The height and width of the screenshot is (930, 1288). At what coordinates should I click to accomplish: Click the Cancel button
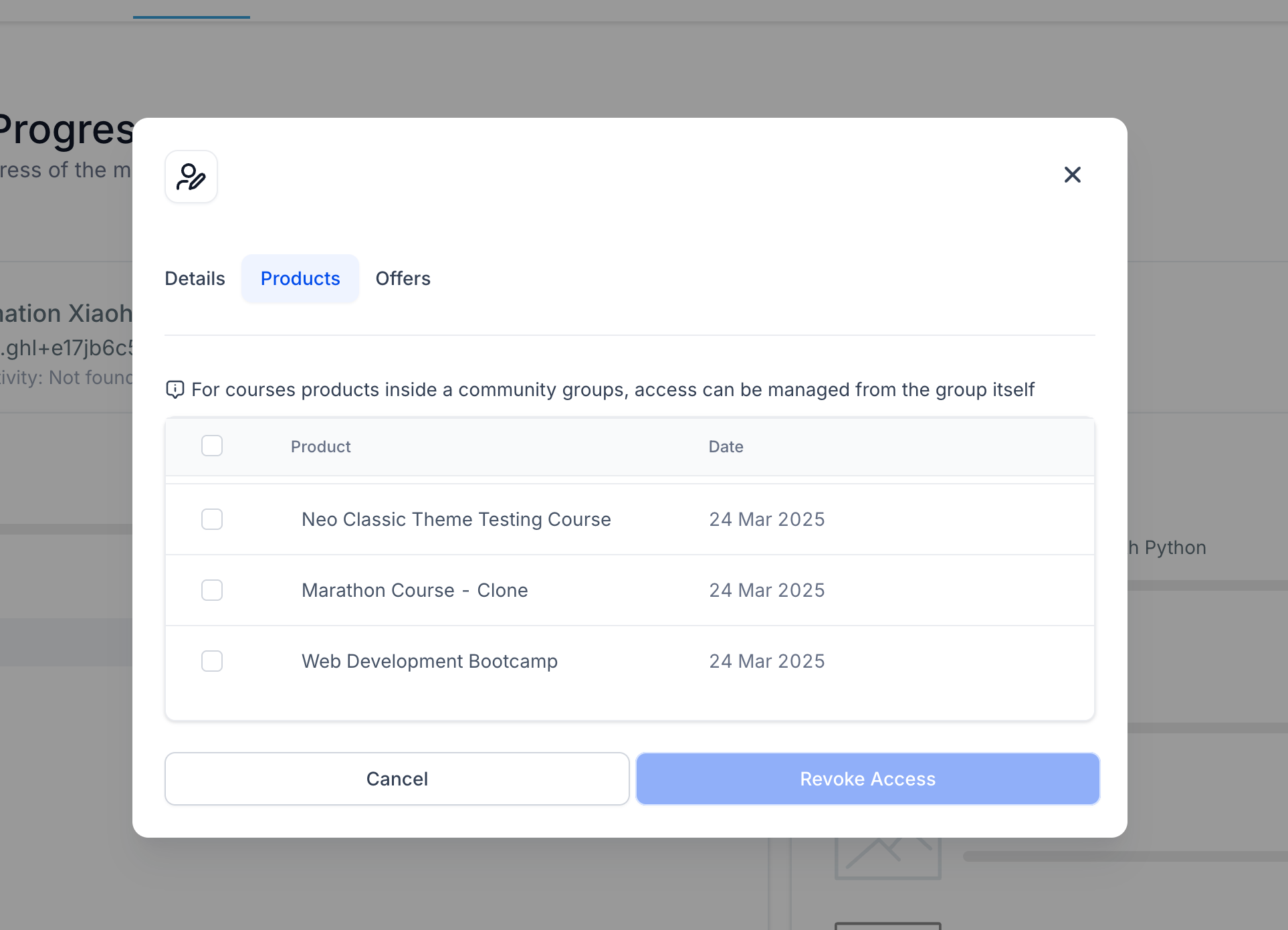397,779
